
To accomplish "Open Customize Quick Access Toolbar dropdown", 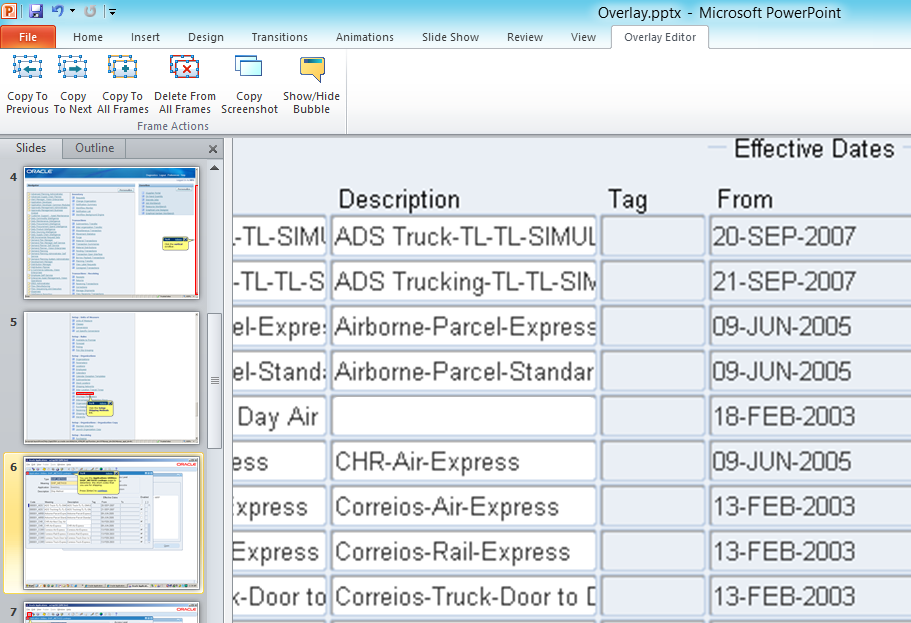I will (x=112, y=12).
